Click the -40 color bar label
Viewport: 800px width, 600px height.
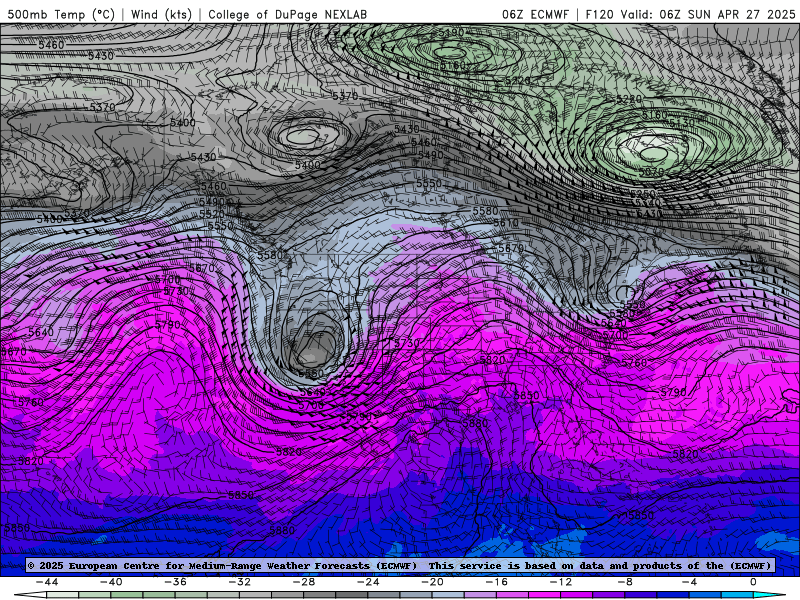[x=111, y=582]
